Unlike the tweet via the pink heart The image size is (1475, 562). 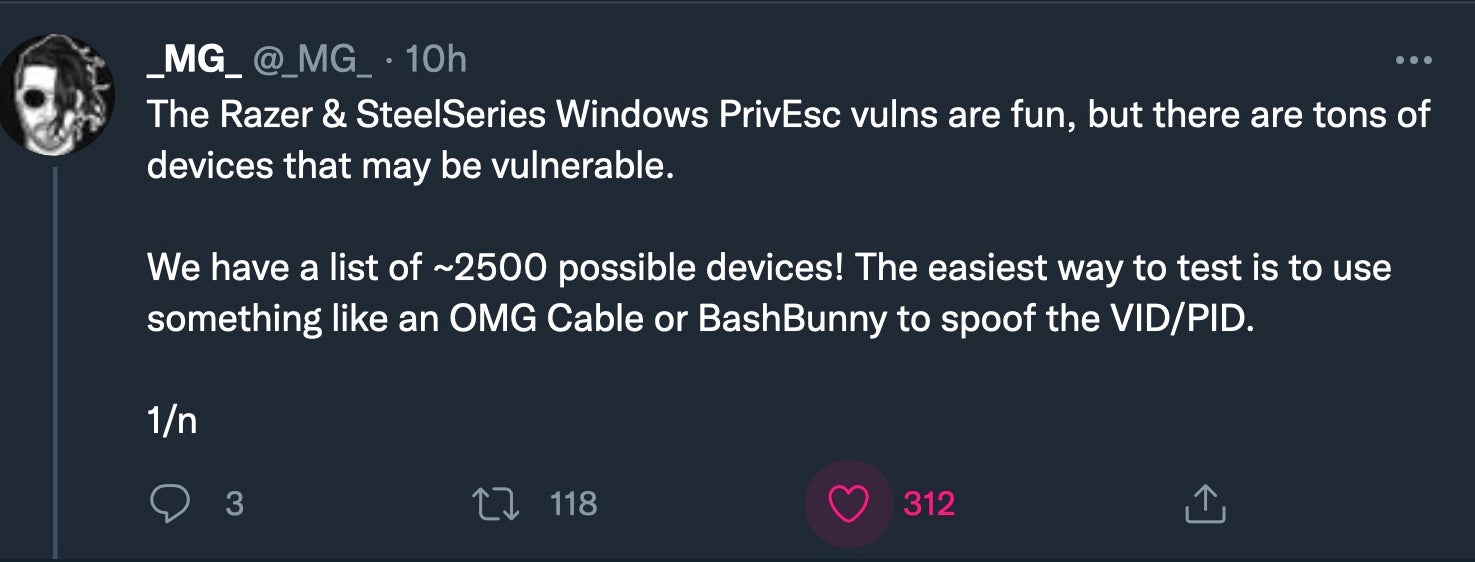(x=850, y=504)
